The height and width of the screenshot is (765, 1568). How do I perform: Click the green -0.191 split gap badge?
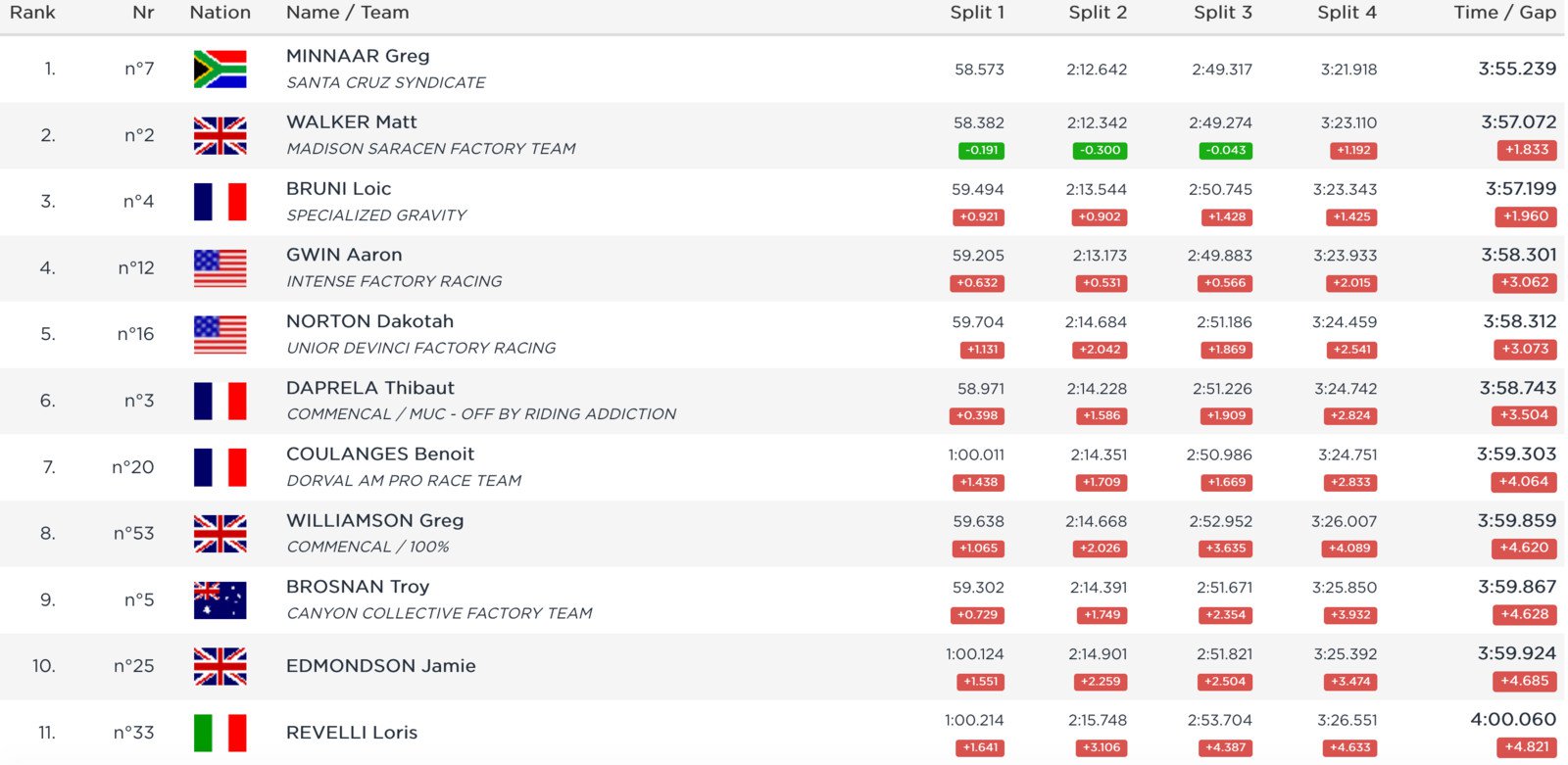981,151
